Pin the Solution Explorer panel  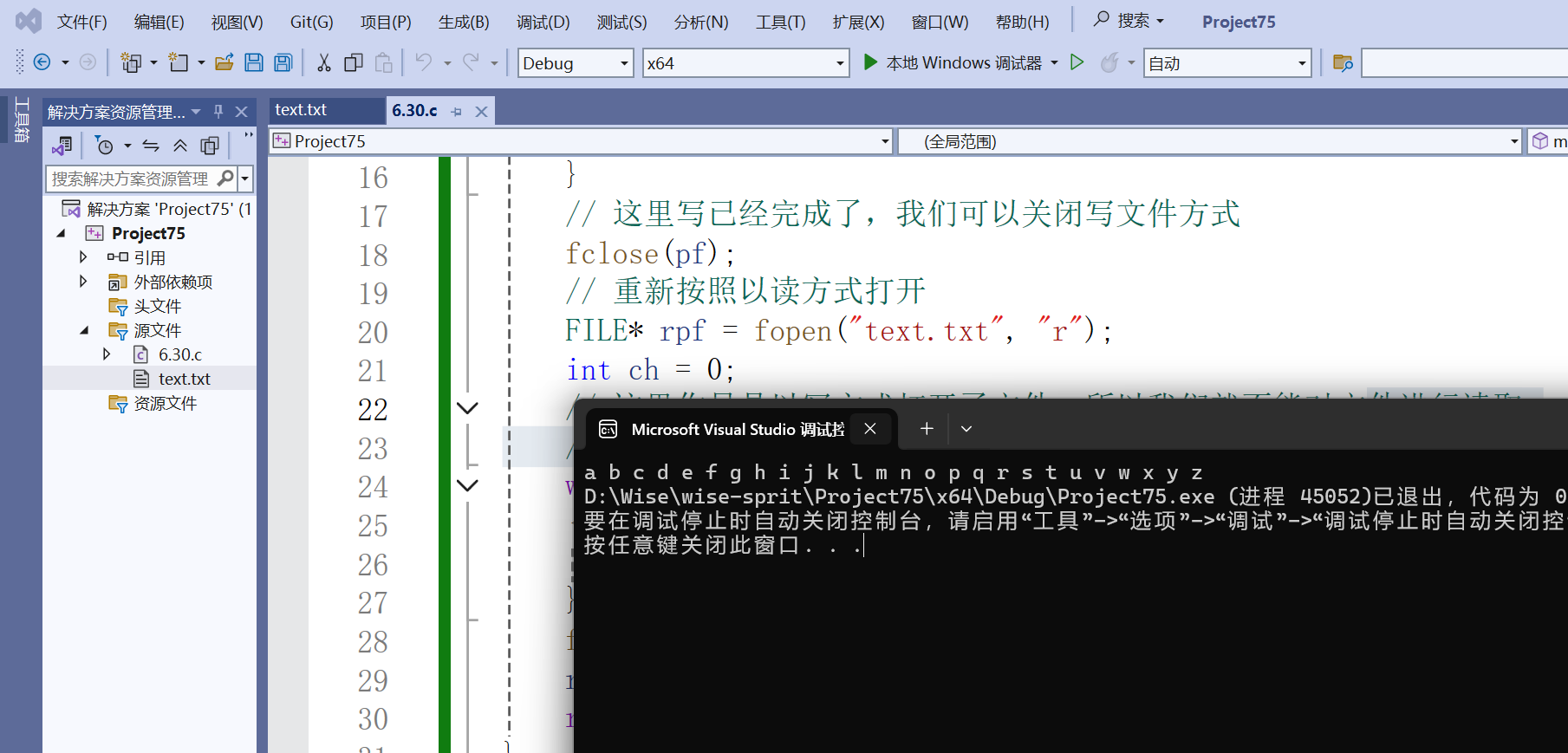(x=218, y=112)
